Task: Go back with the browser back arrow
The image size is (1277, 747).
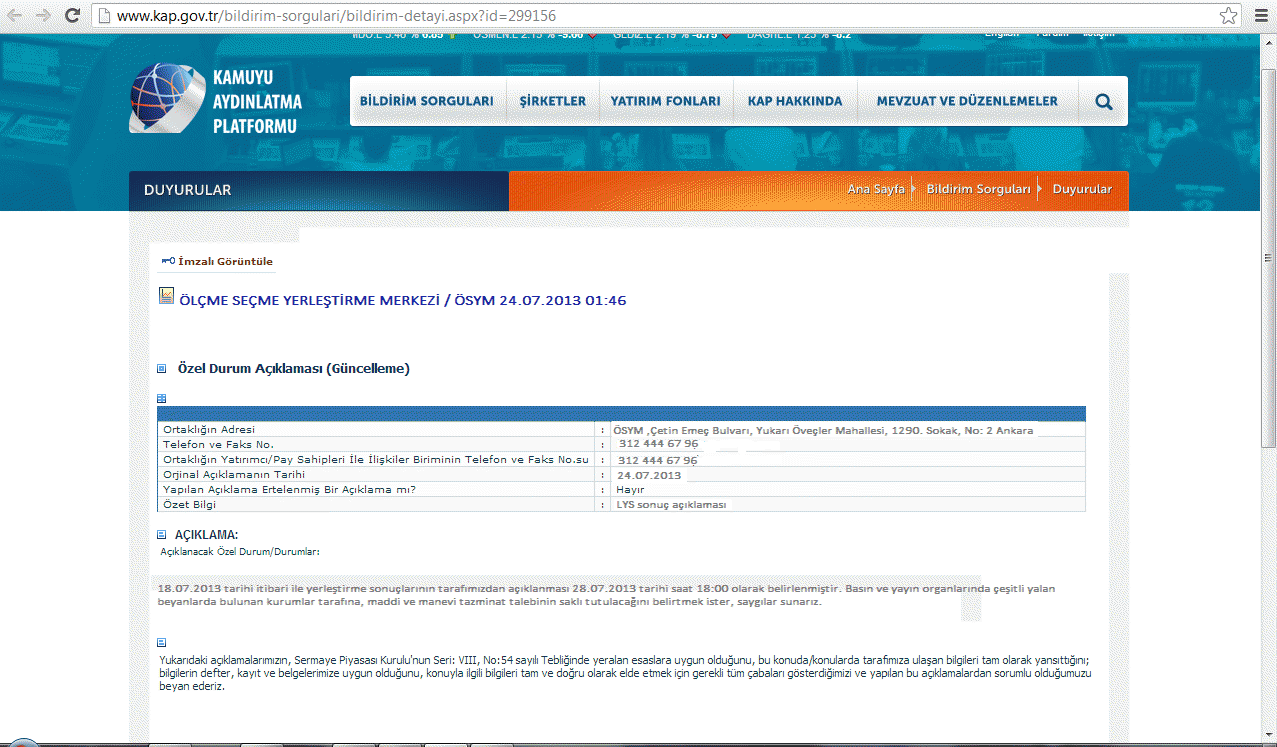Action: pyautogui.click(x=15, y=16)
